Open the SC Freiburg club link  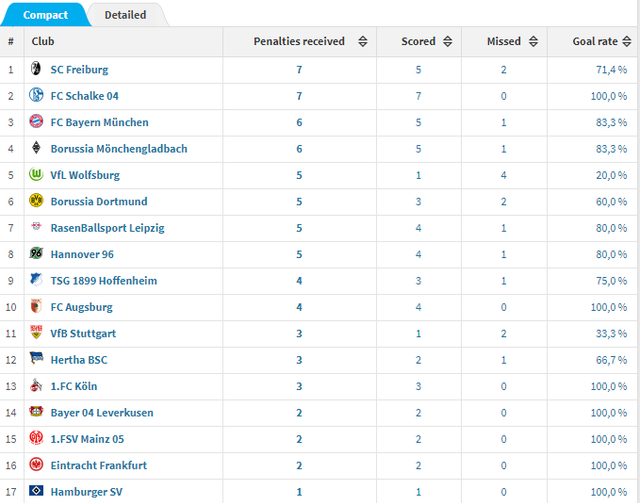(x=79, y=70)
